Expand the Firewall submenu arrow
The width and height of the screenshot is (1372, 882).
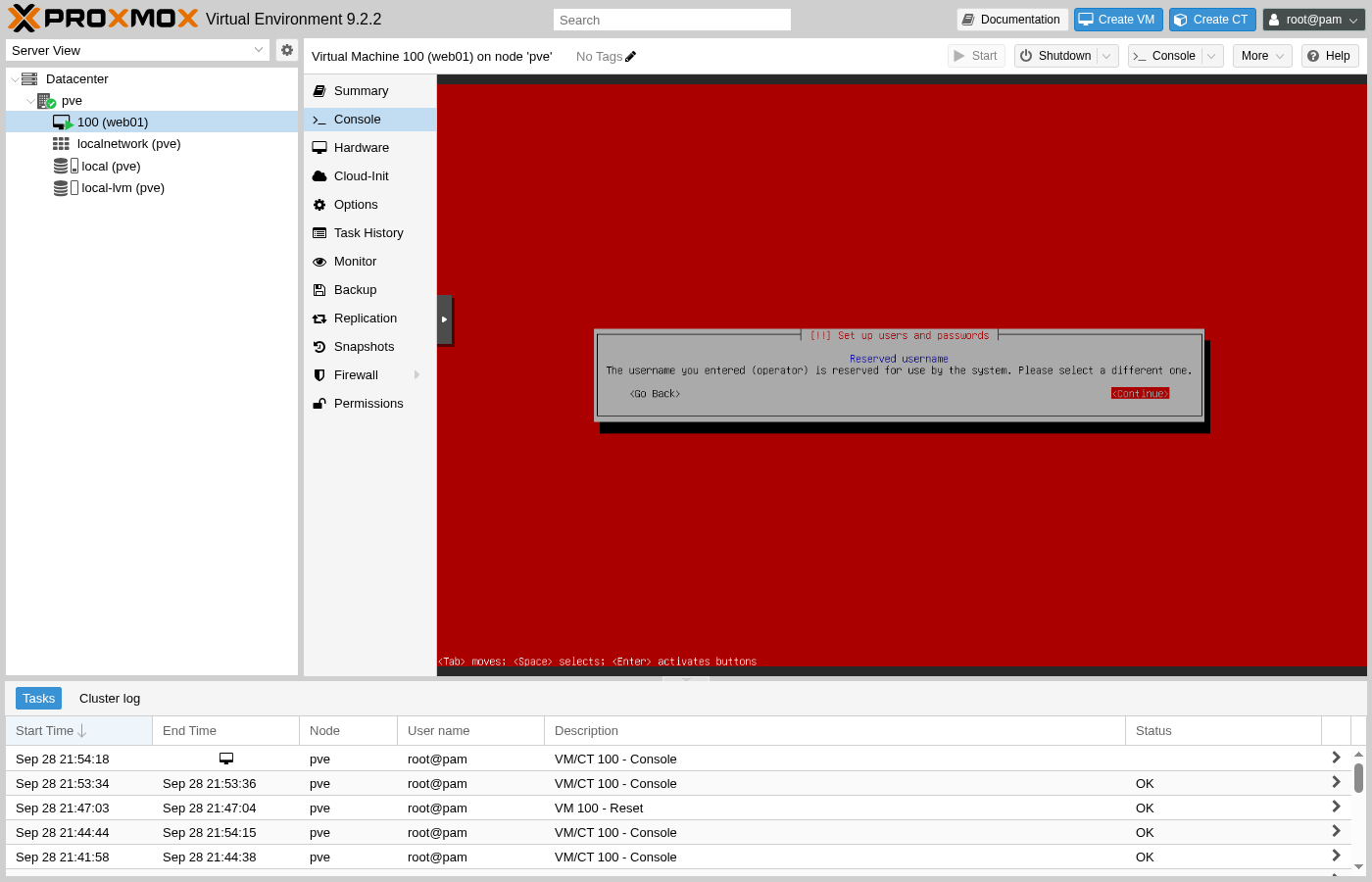click(417, 375)
